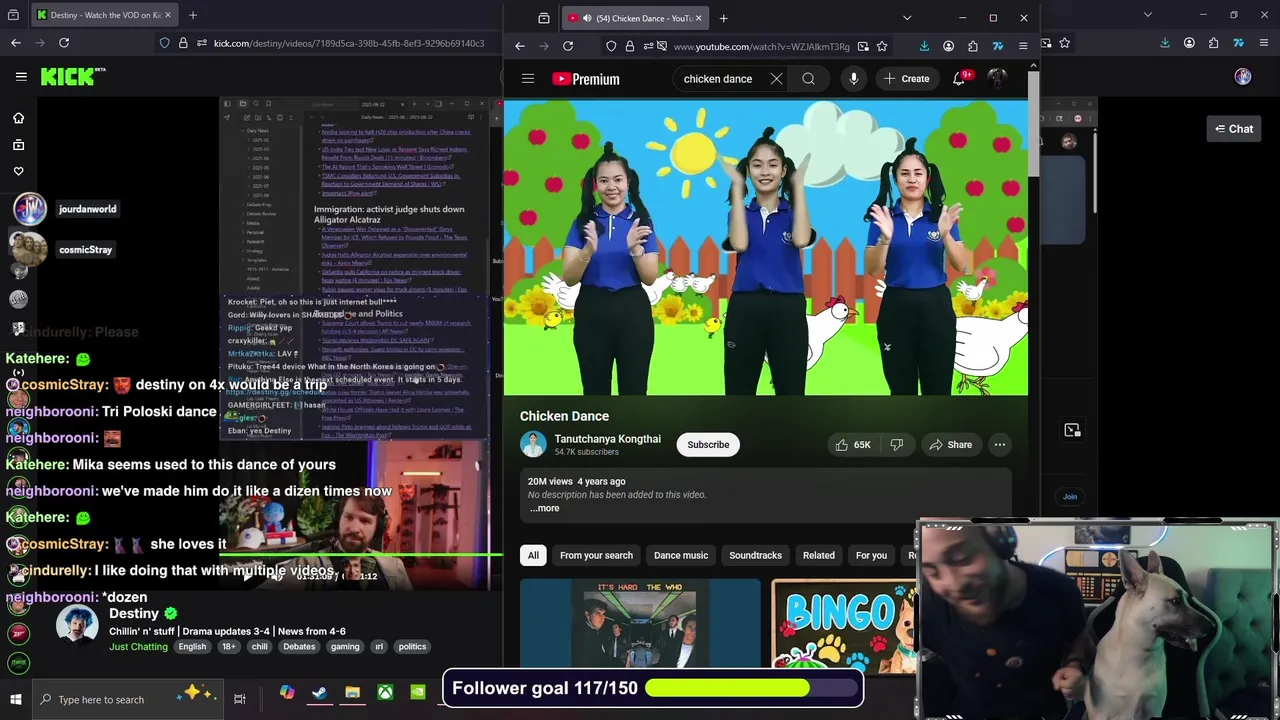Go back in the Kick browser window
This screenshot has width=1280, height=720.
(x=16, y=43)
